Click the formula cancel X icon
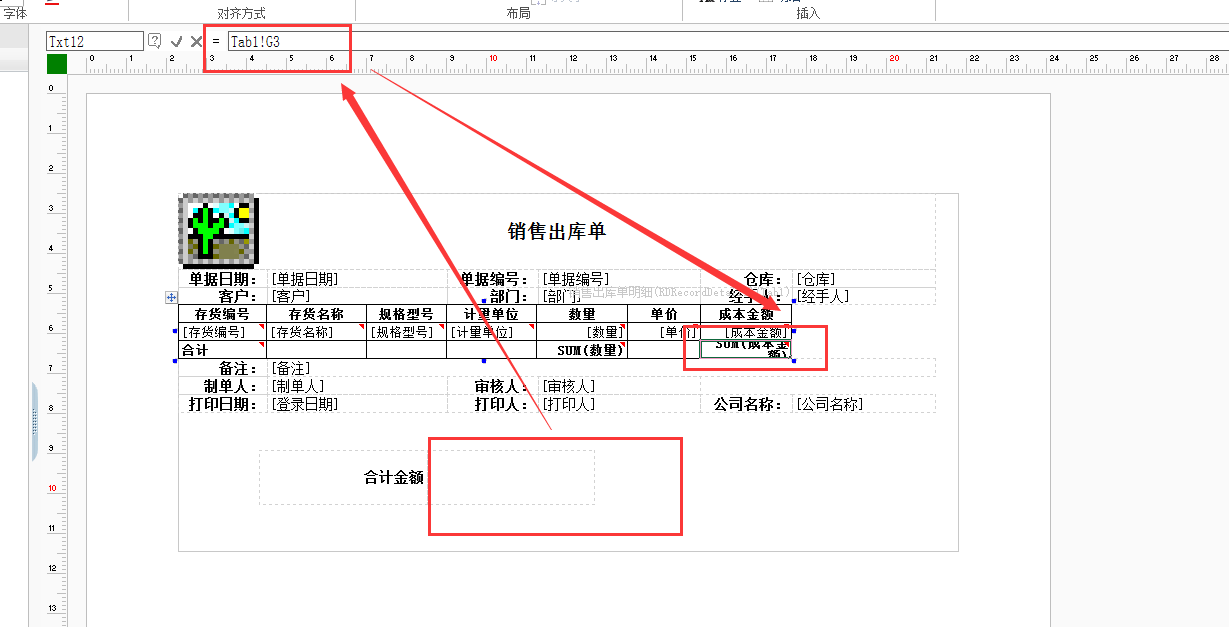This screenshot has width=1229, height=627. (196, 41)
